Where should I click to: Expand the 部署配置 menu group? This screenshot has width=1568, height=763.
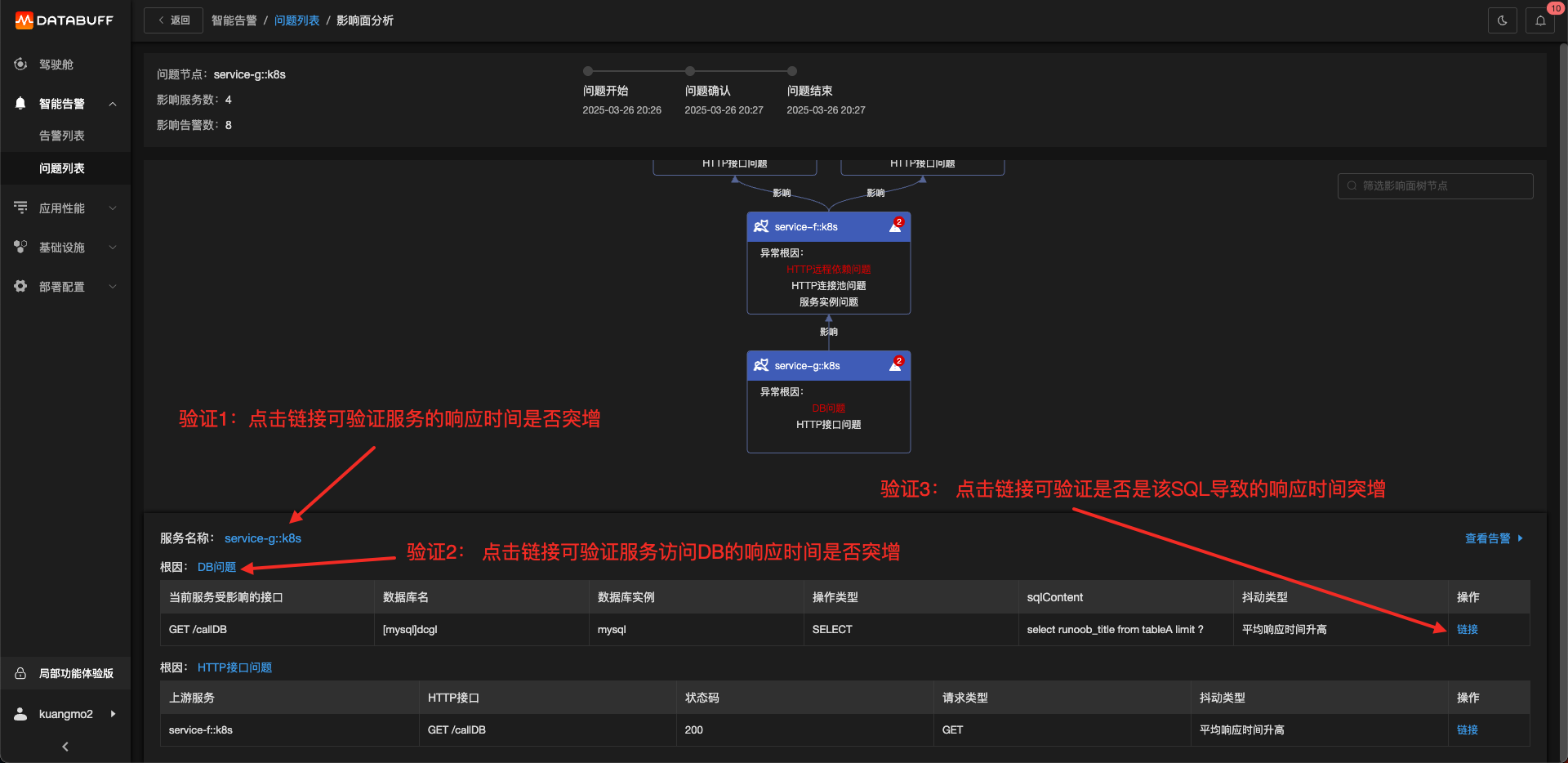[x=113, y=286]
